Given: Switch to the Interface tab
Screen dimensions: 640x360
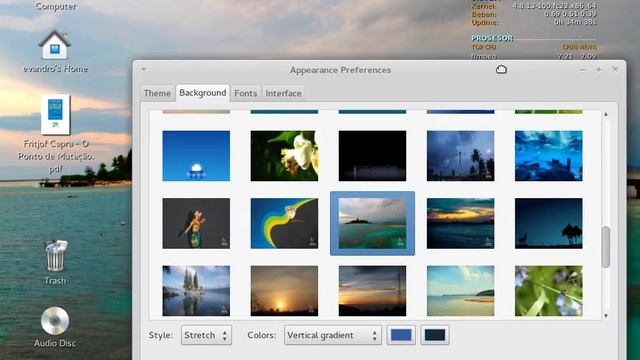Looking at the screenshot, I should [x=283, y=93].
